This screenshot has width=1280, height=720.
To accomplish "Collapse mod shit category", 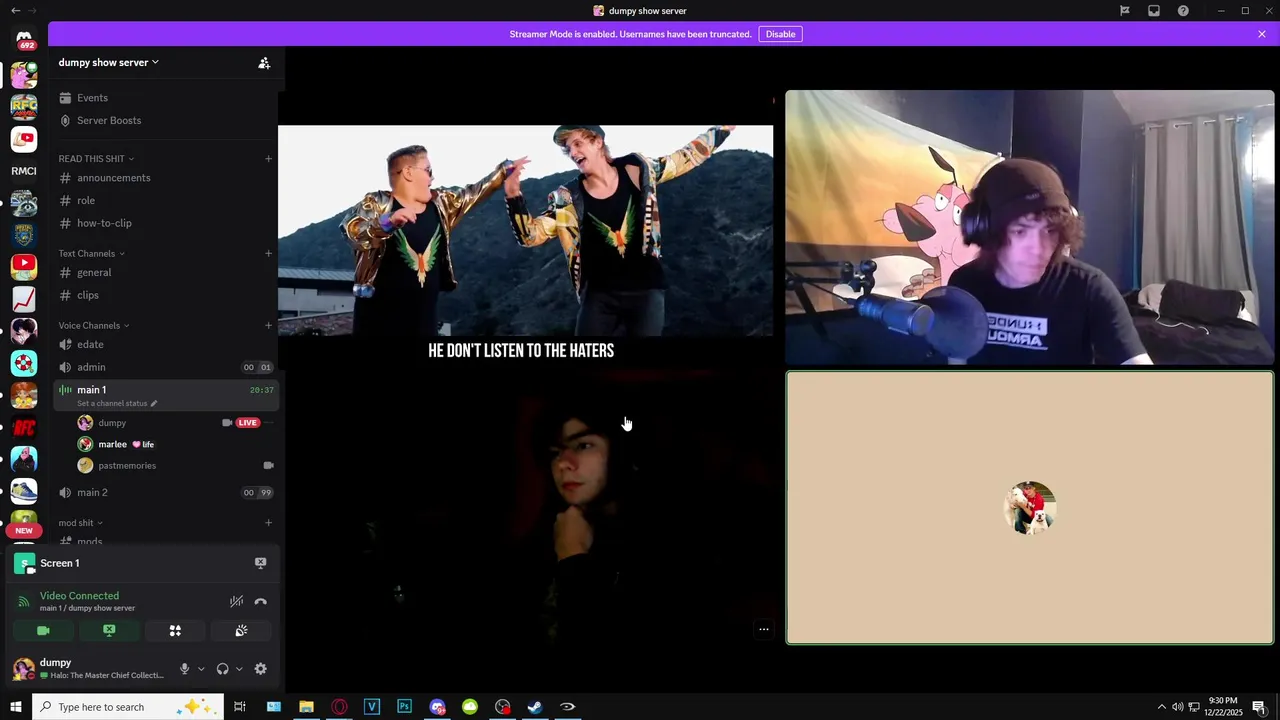I will click(x=80, y=523).
